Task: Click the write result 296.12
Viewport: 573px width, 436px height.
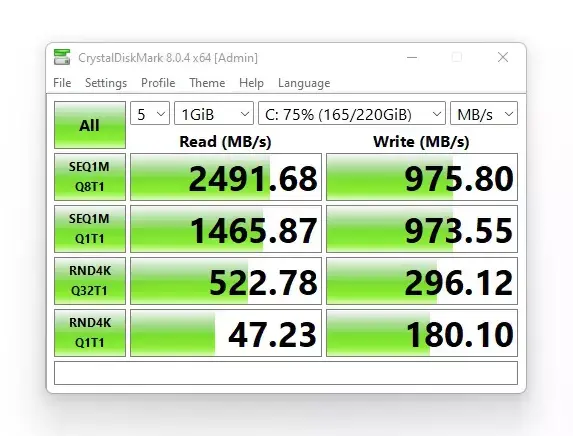Action: pos(422,281)
